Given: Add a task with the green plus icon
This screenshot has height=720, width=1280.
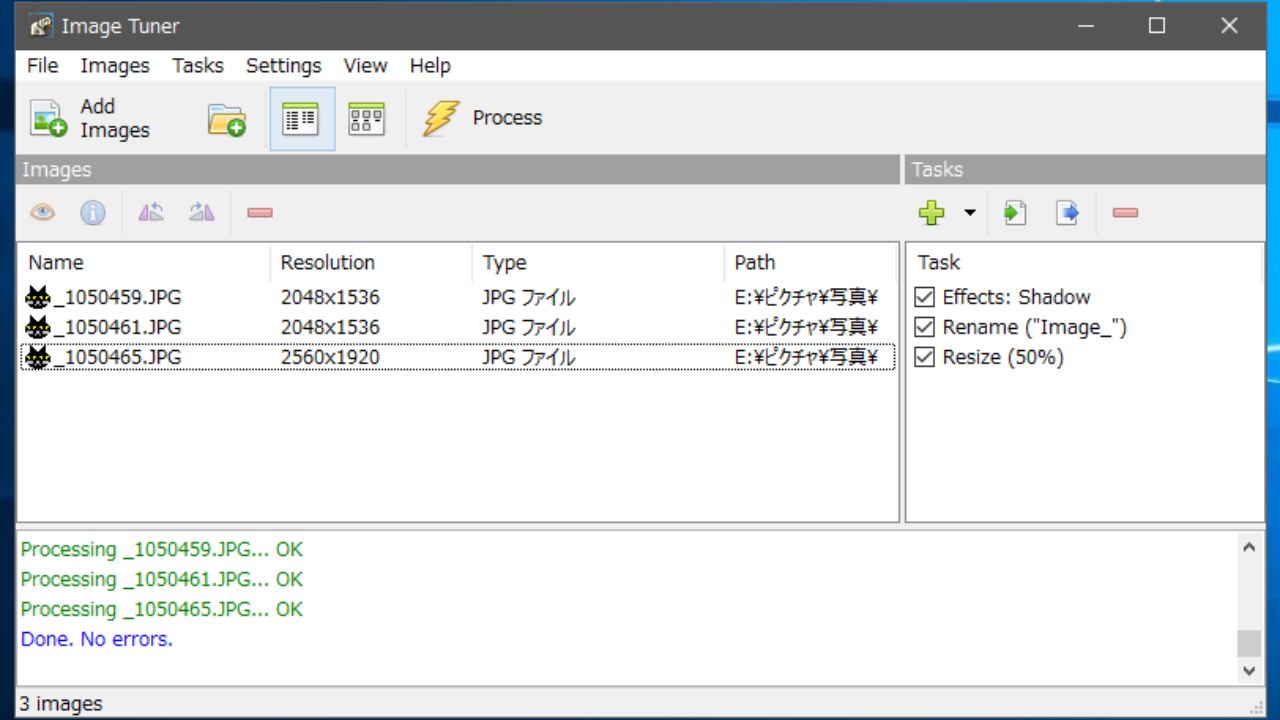Looking at the screenshot, I should 931,212.
